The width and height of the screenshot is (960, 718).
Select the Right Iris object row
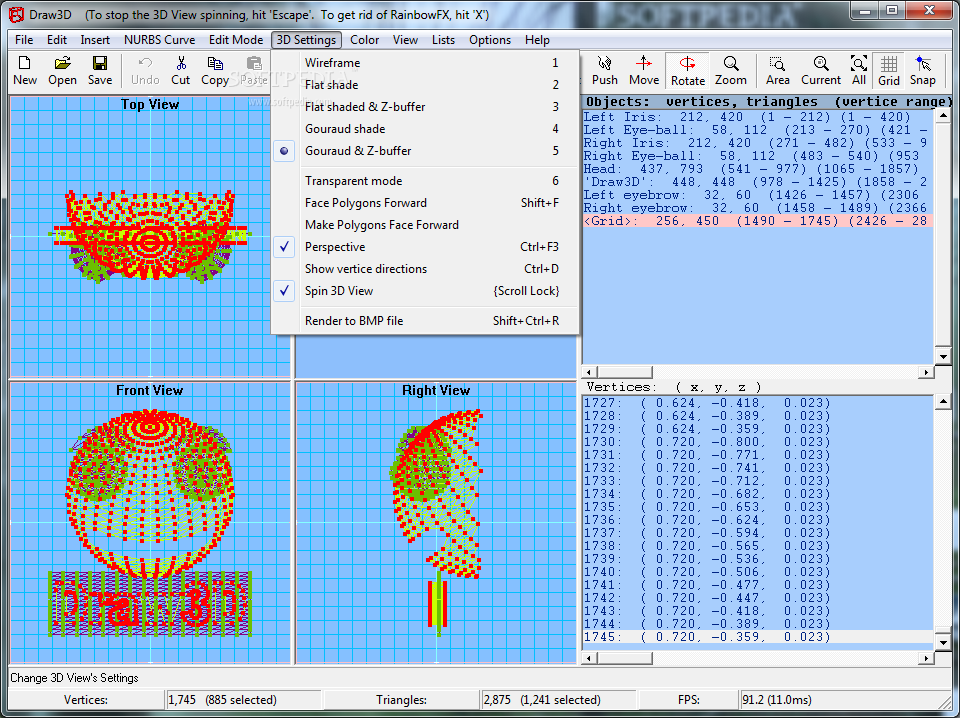point(758,143)
